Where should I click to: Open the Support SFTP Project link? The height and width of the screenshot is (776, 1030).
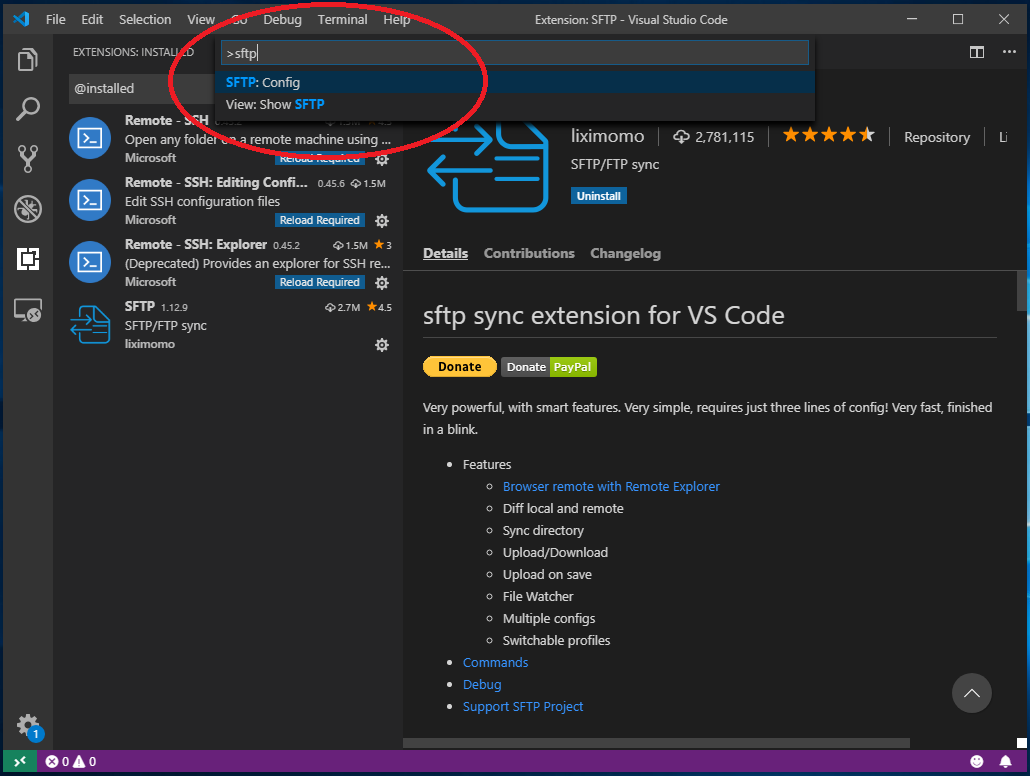click(x=523, y=706)
